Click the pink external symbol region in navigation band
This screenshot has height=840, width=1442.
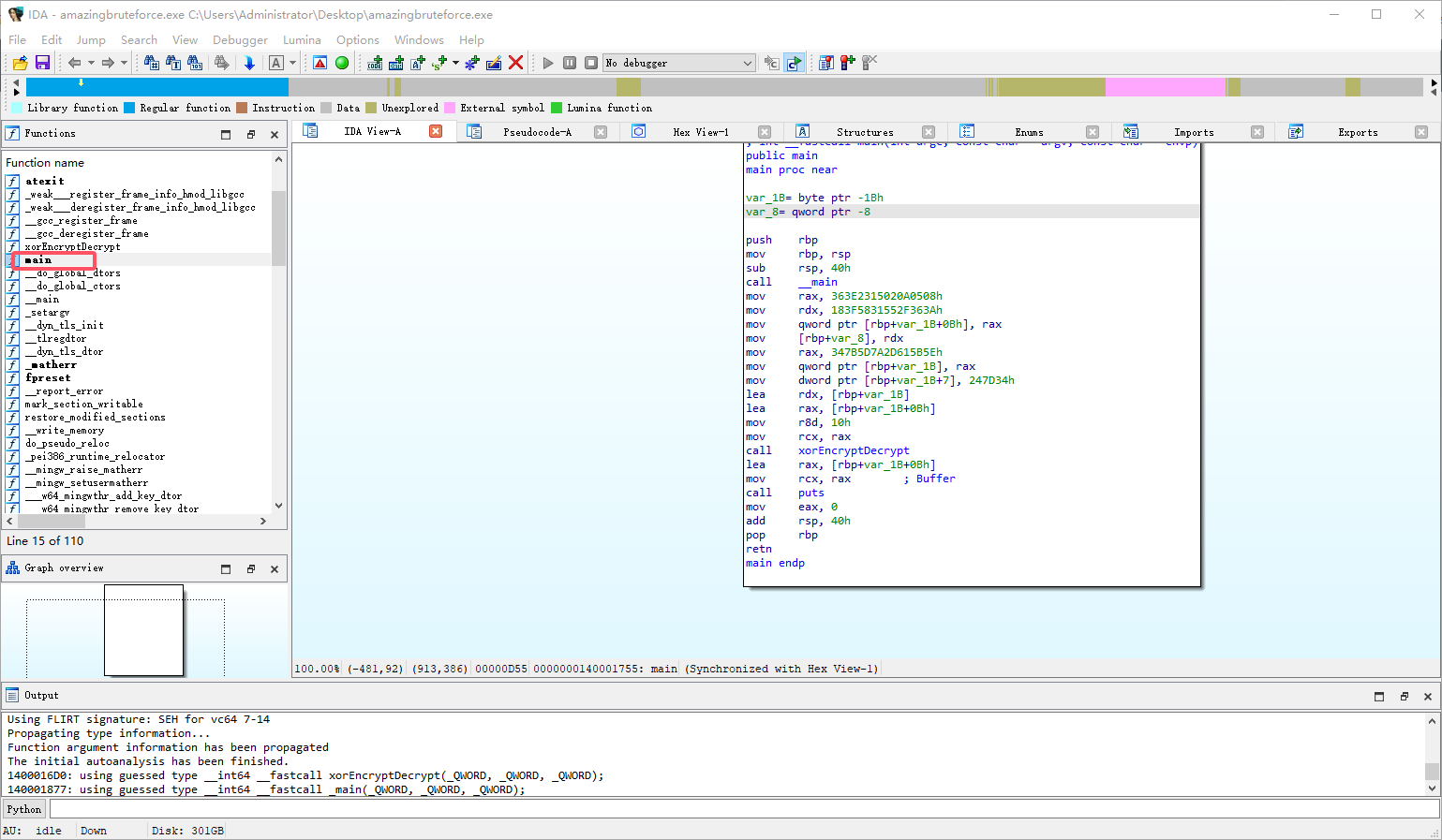(x=1165, y=87)
